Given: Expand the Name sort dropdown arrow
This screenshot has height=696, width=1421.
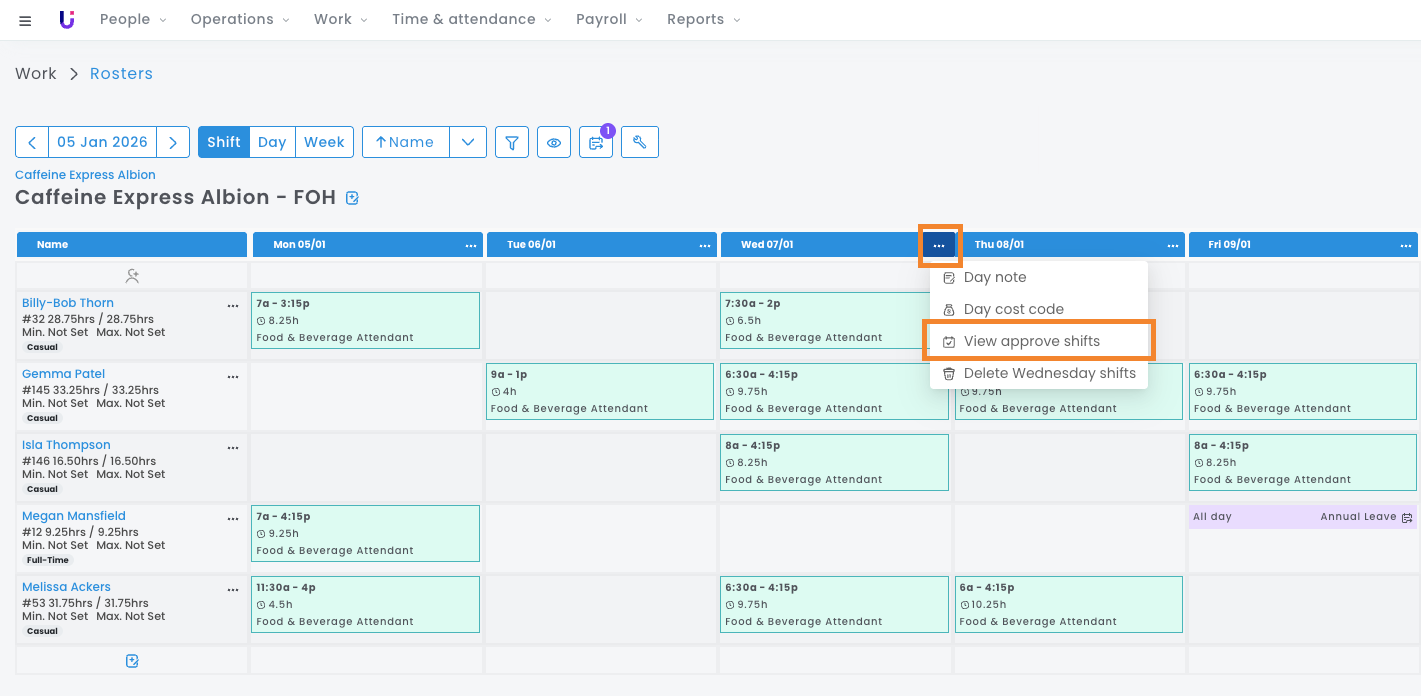Looking at the screenshot, I should click(468, 142).
